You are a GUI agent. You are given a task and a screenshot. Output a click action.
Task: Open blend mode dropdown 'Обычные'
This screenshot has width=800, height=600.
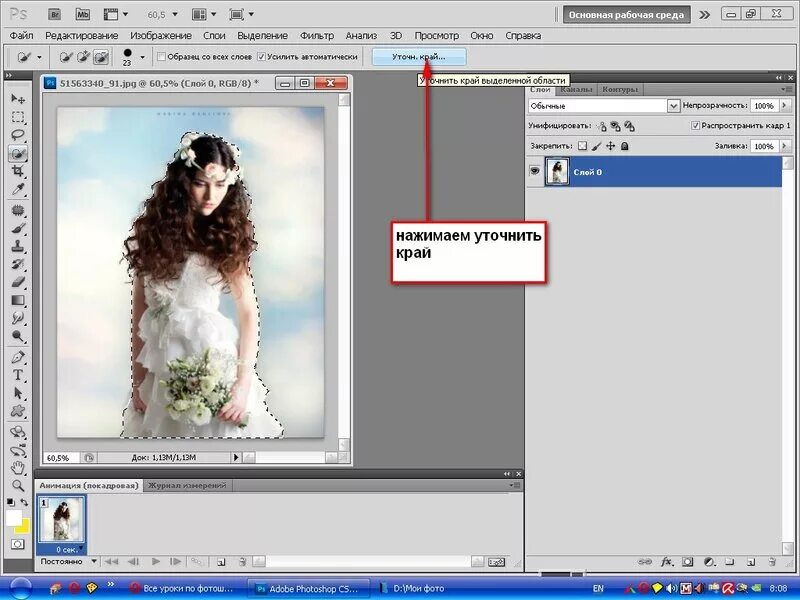[x=604, y=106]
